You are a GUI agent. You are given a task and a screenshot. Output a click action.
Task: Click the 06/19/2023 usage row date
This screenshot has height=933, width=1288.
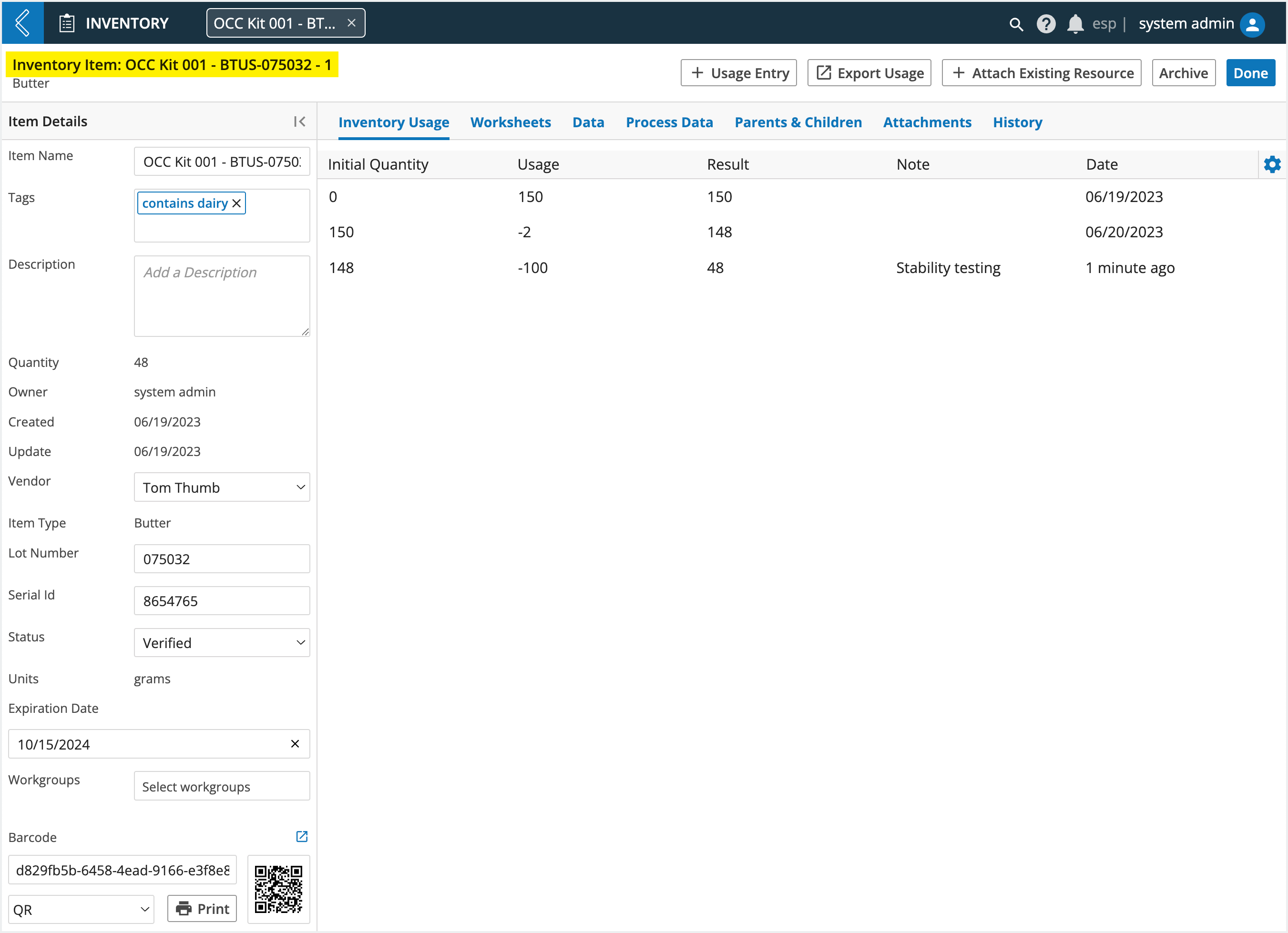tap(1124, 197)
